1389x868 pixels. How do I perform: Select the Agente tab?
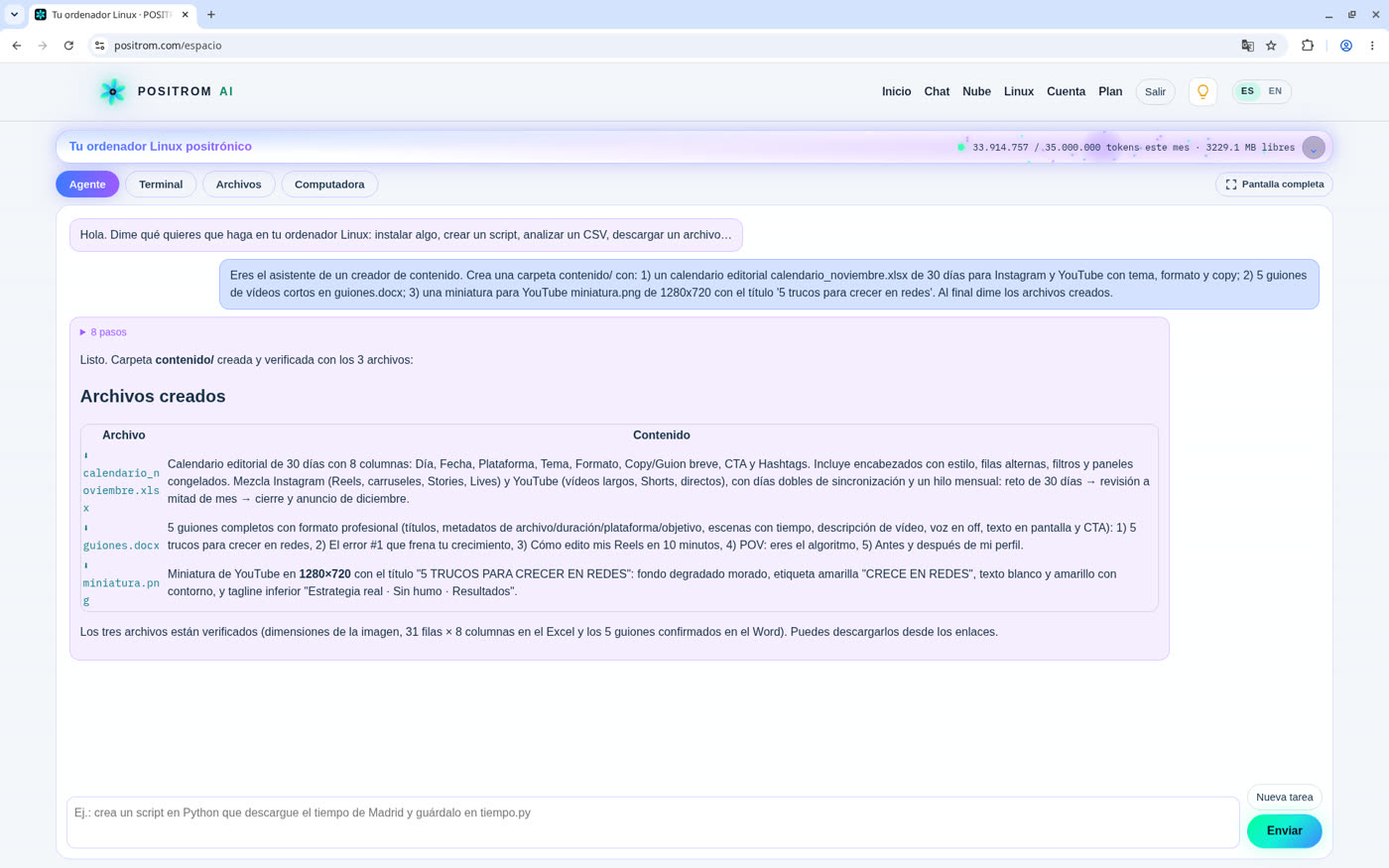pos(87,185)
